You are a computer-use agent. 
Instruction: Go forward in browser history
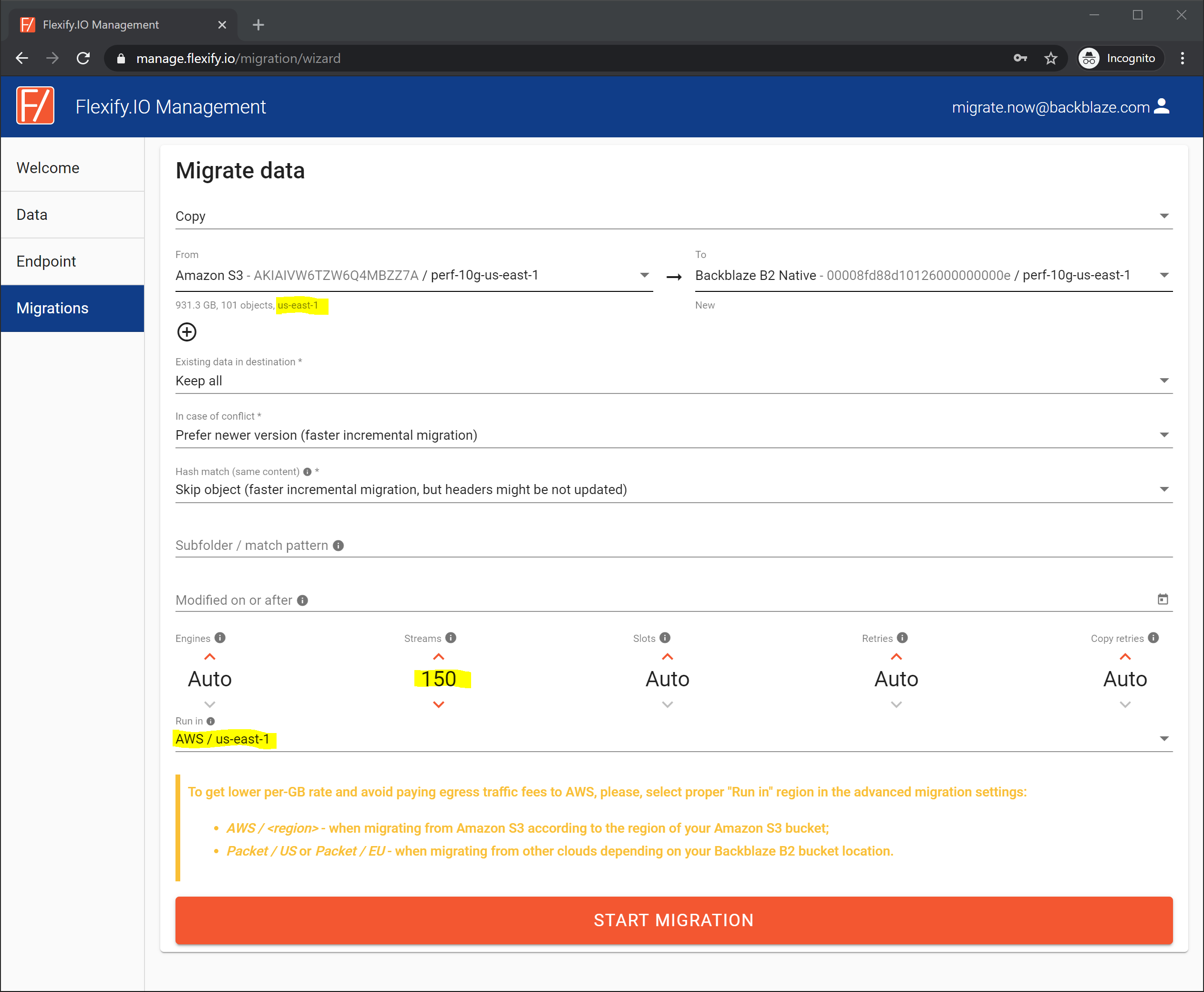pyautogui.click(x=52, y=58)
